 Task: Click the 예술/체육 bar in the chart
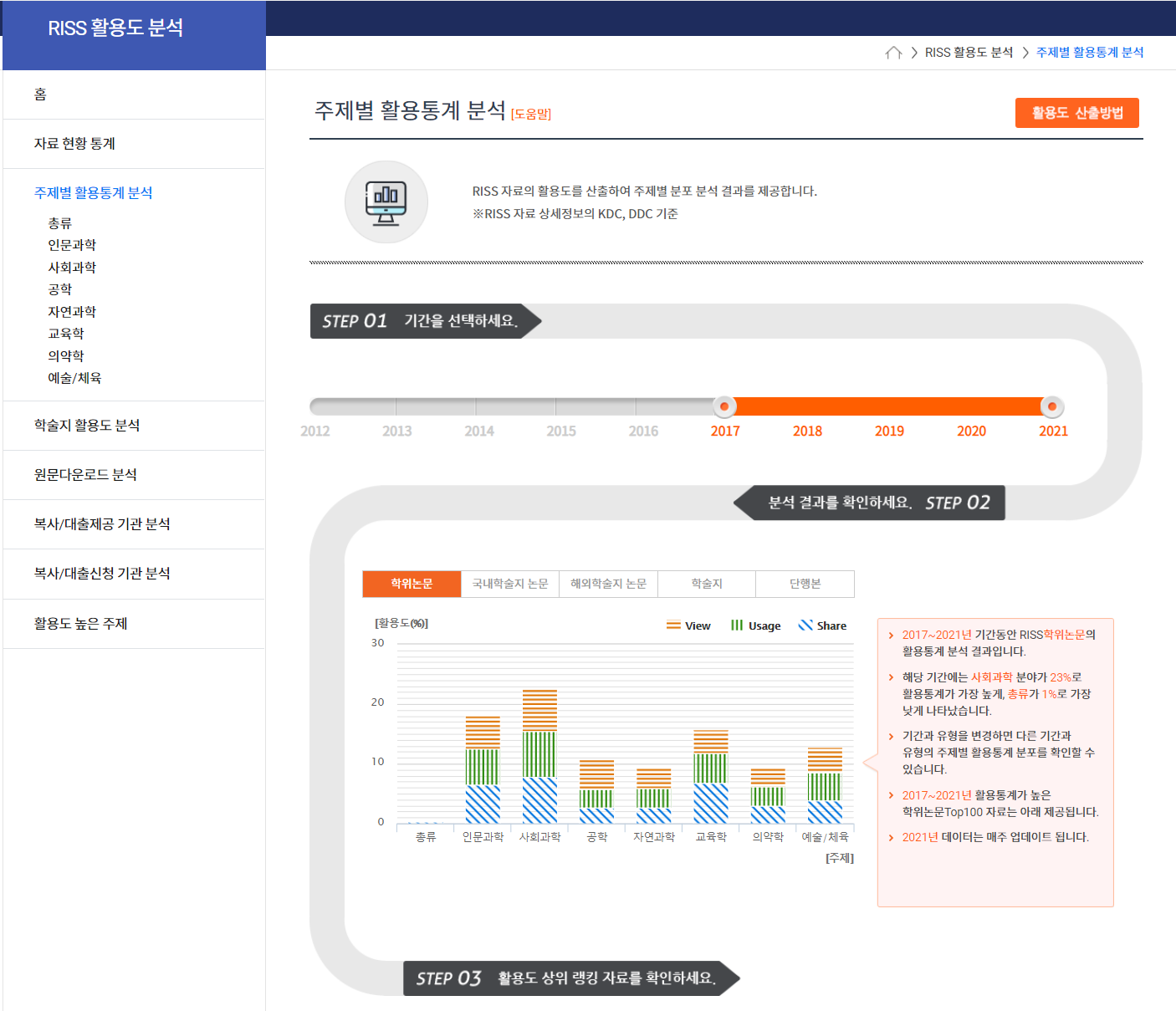coord(825,785)
